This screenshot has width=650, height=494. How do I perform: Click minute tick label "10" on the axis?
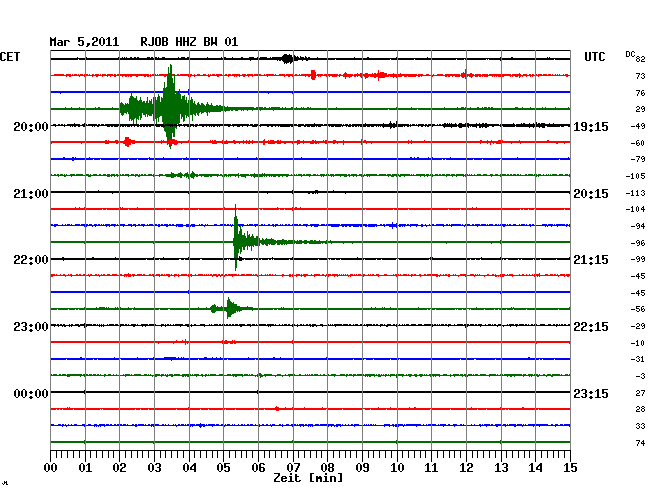(397, 468)
